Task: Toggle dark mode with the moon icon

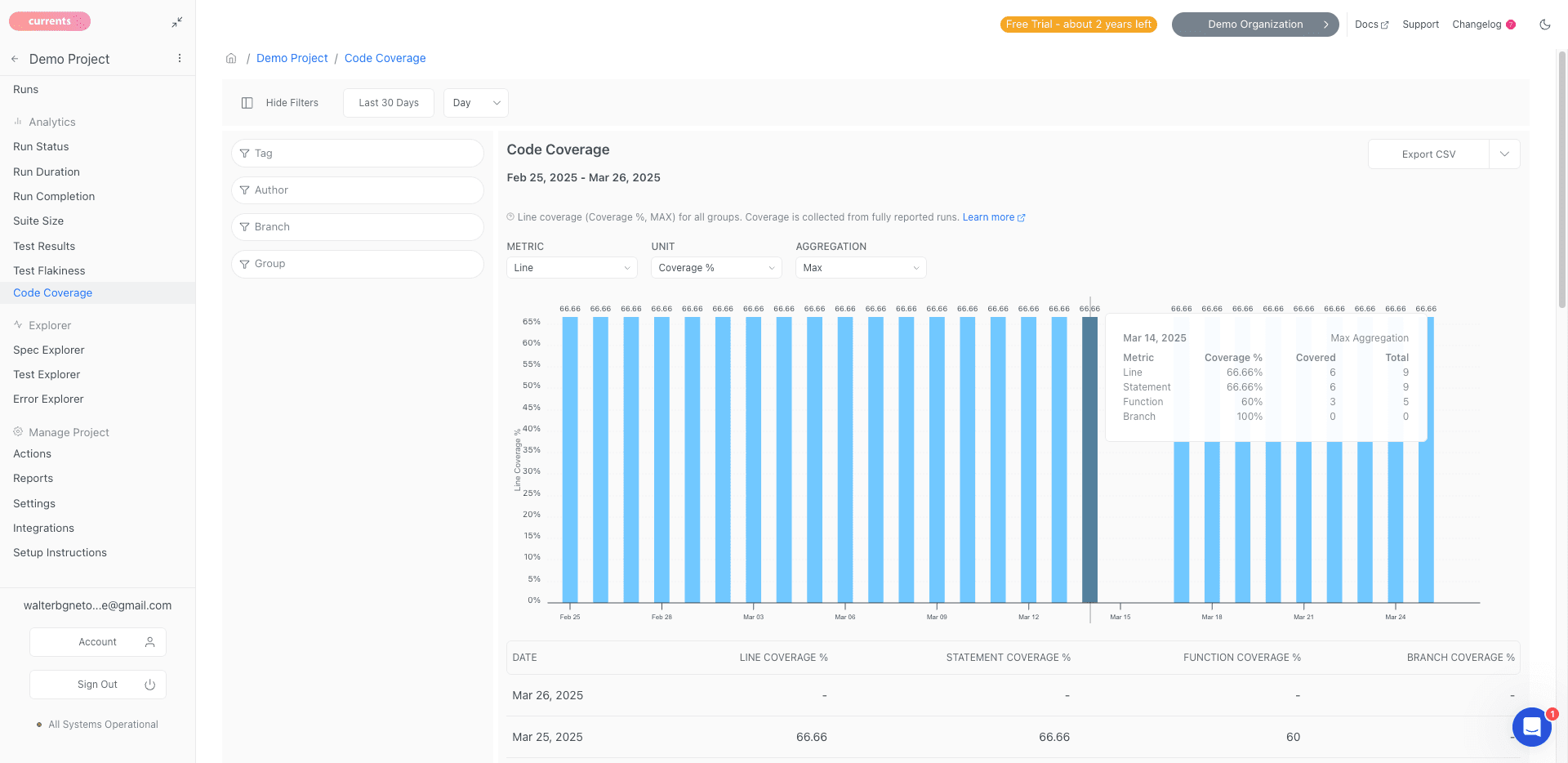Action: pyautogui.click(x=1544, y=25)
